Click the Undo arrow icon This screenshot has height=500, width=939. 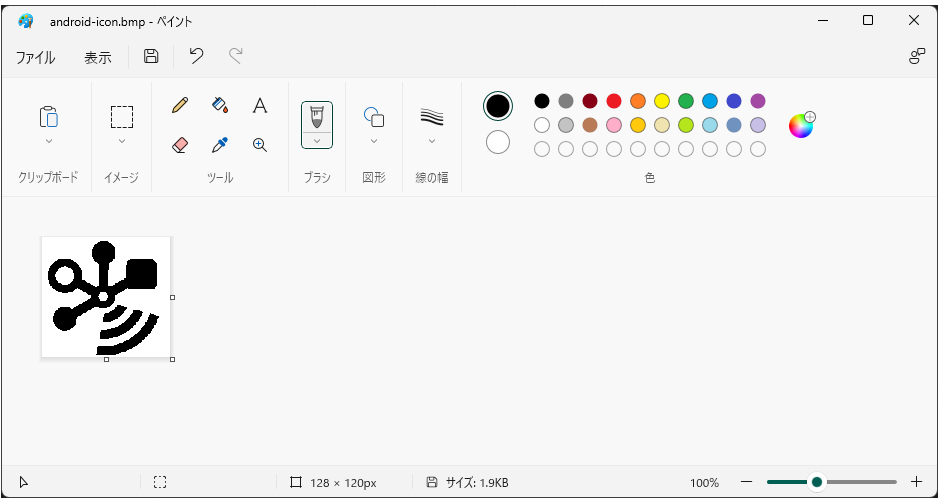[x=196, y=57]
